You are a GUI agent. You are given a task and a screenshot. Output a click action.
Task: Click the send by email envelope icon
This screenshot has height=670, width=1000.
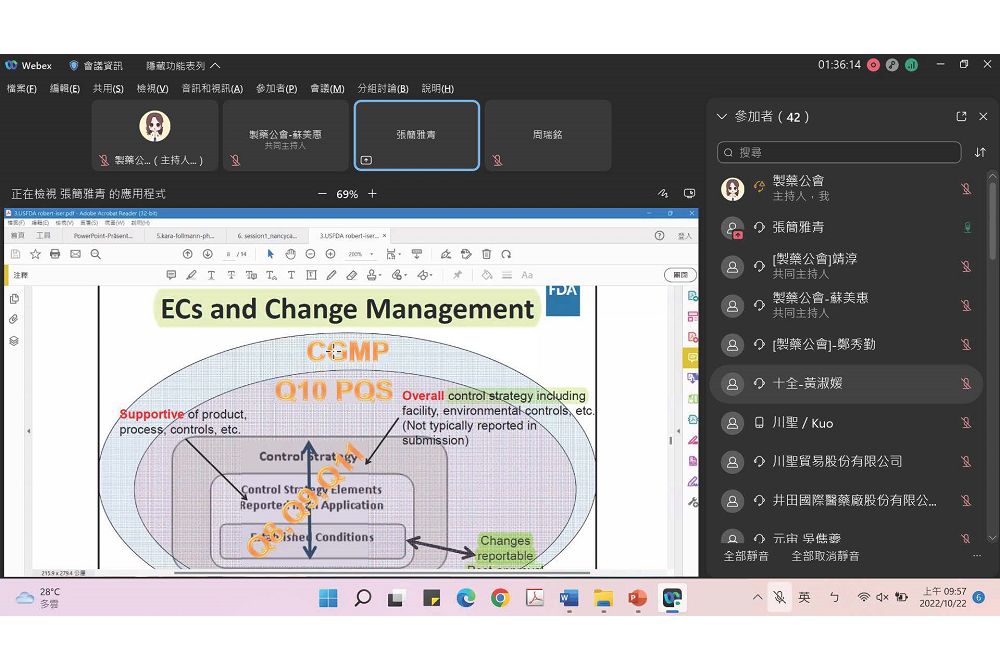click(x=75, y=254)
